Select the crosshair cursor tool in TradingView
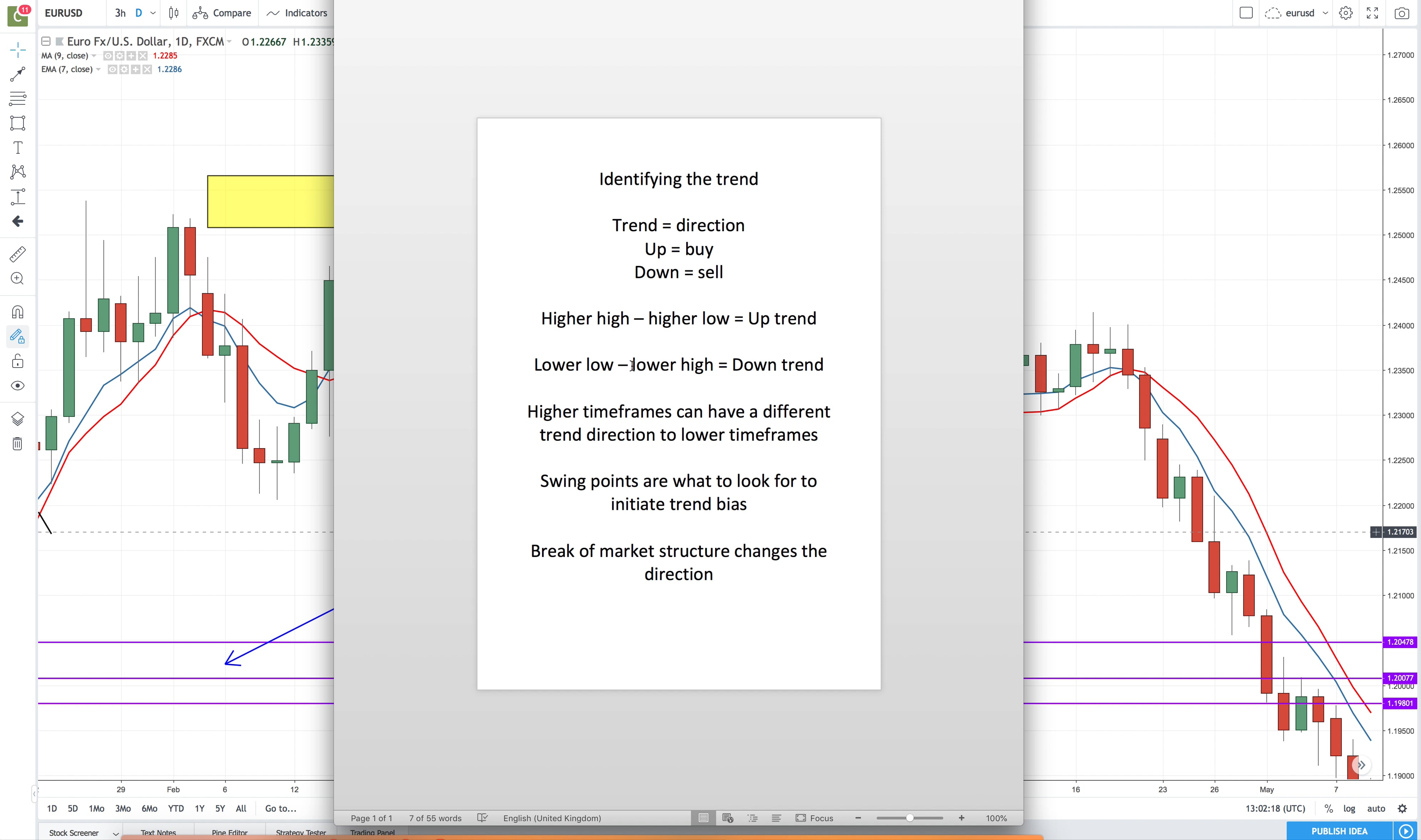The width and height of the screenshot is (1421, 840). (17, 50)
